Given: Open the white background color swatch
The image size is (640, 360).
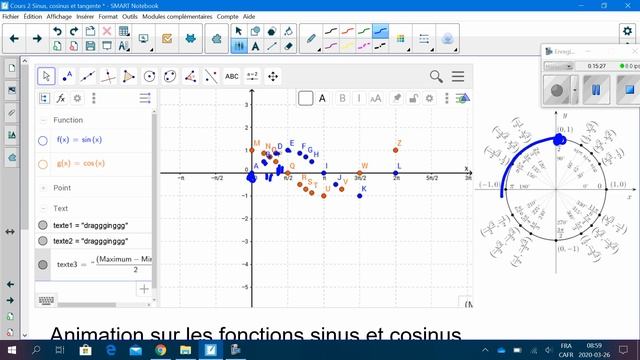Looking at the screenshot, I should pos(305,98).
